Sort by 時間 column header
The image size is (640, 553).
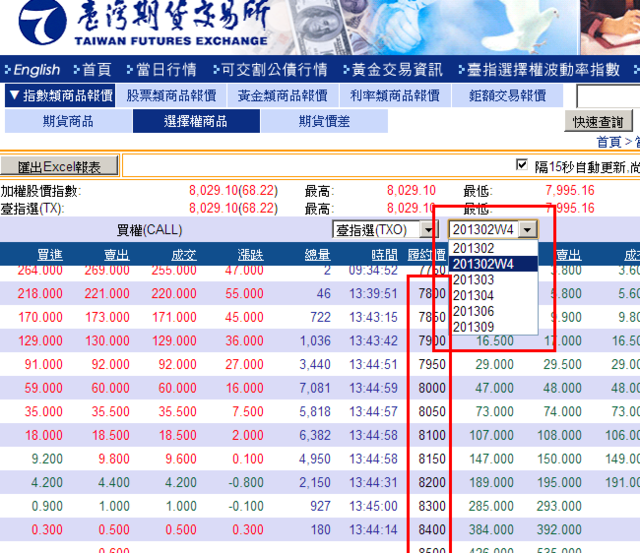[x=384, y=255]
